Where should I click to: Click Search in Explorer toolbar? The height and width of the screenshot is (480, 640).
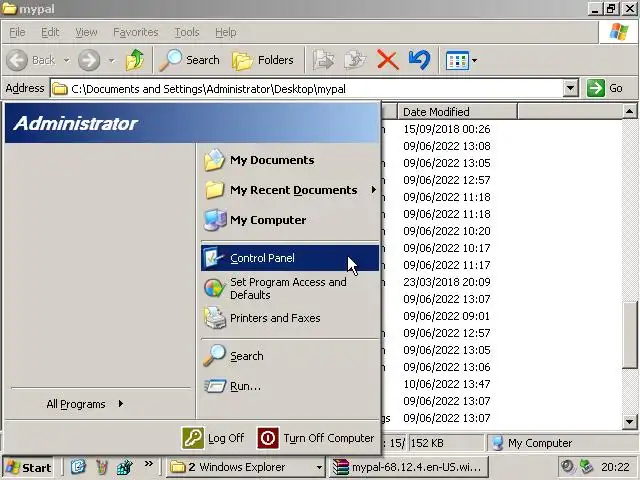click(189, 60)
